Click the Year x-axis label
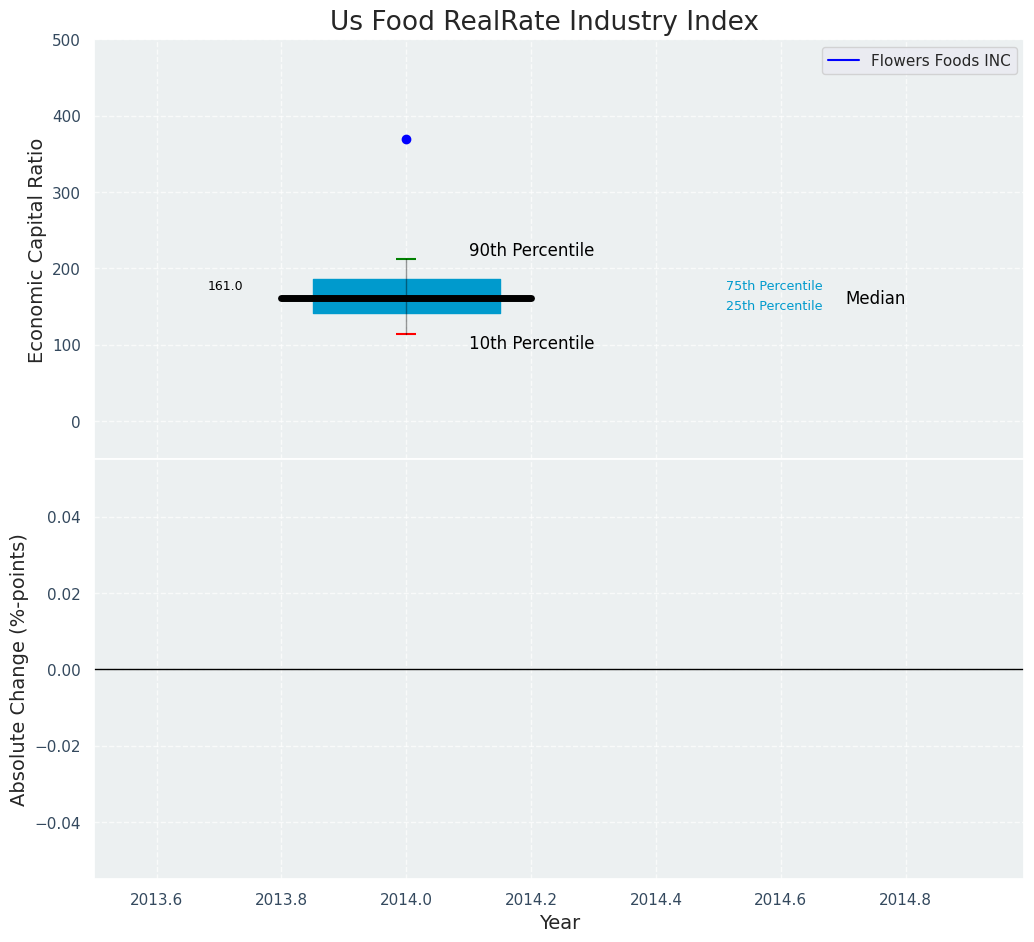Screen dimensions: 1034x942 point(559,923)
